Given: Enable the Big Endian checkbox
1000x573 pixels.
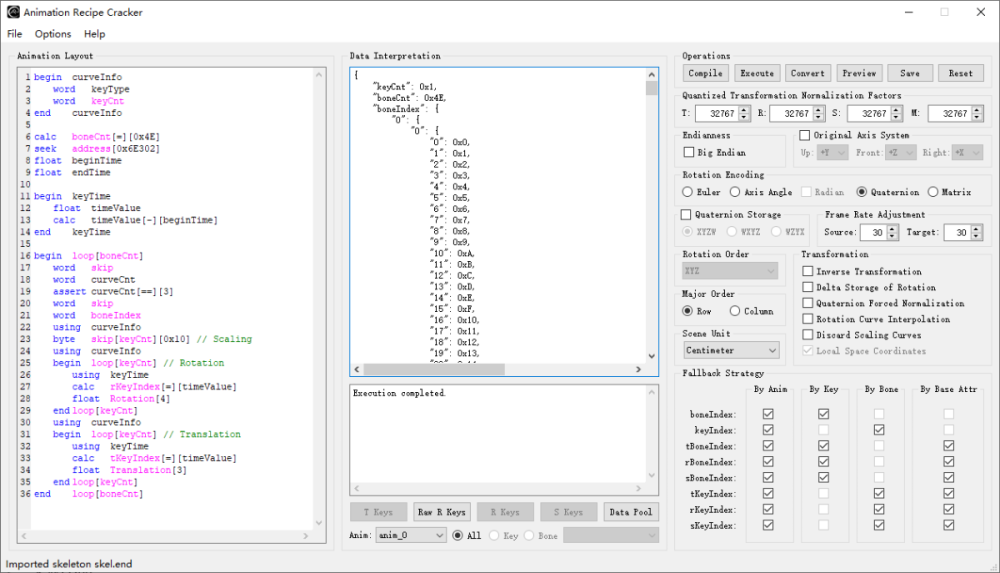Looking at the screenshot, I should [689, 152].
